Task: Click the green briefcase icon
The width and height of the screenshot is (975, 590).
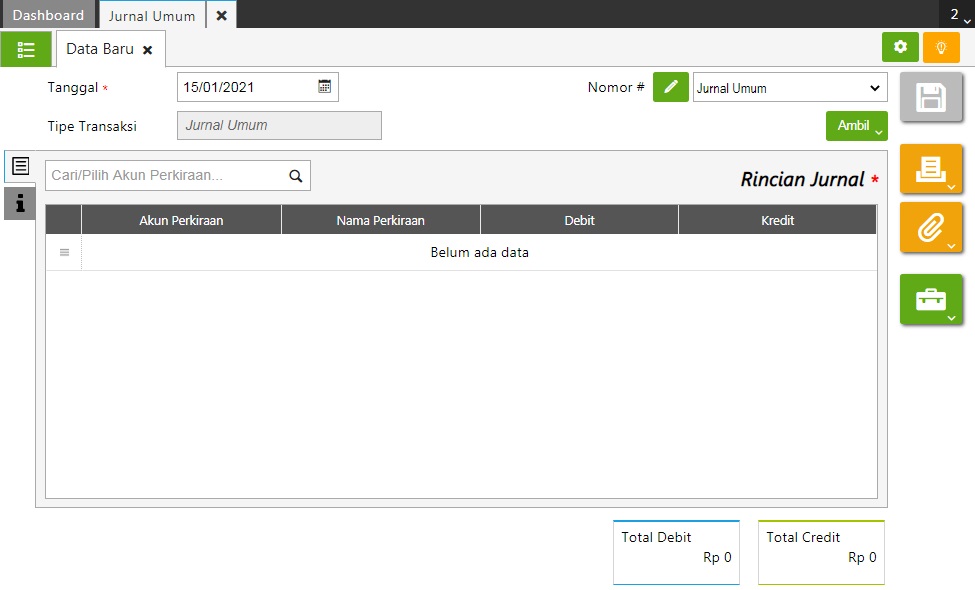Action: pyautogui.click(x=931, y=300)
